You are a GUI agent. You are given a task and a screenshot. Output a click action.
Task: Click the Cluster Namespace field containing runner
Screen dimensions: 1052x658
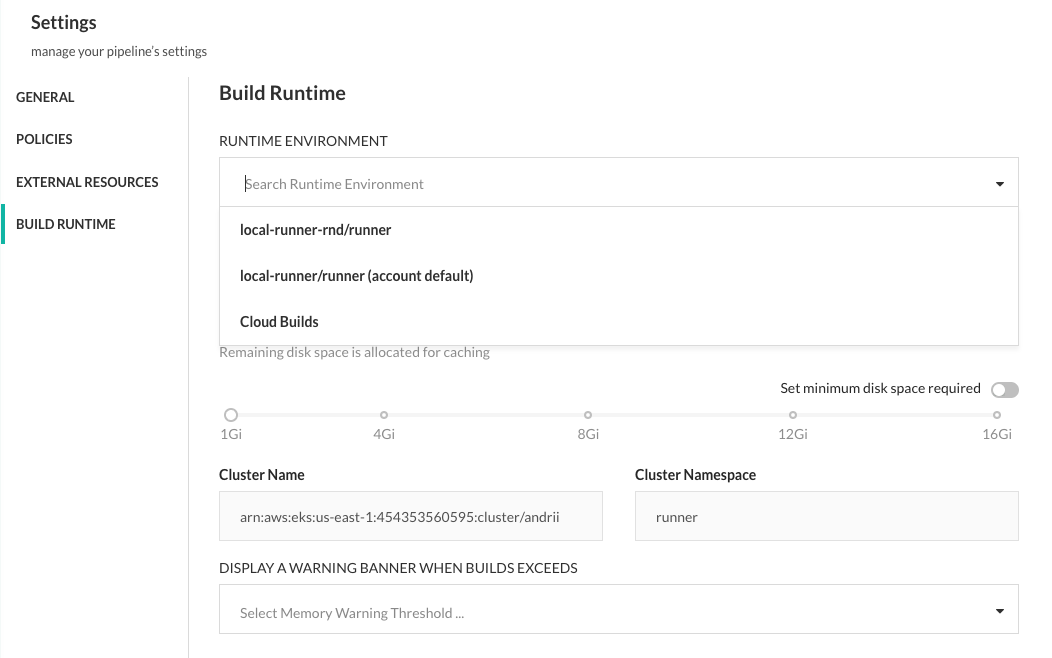pyautogui.click(x=826, y=517)
